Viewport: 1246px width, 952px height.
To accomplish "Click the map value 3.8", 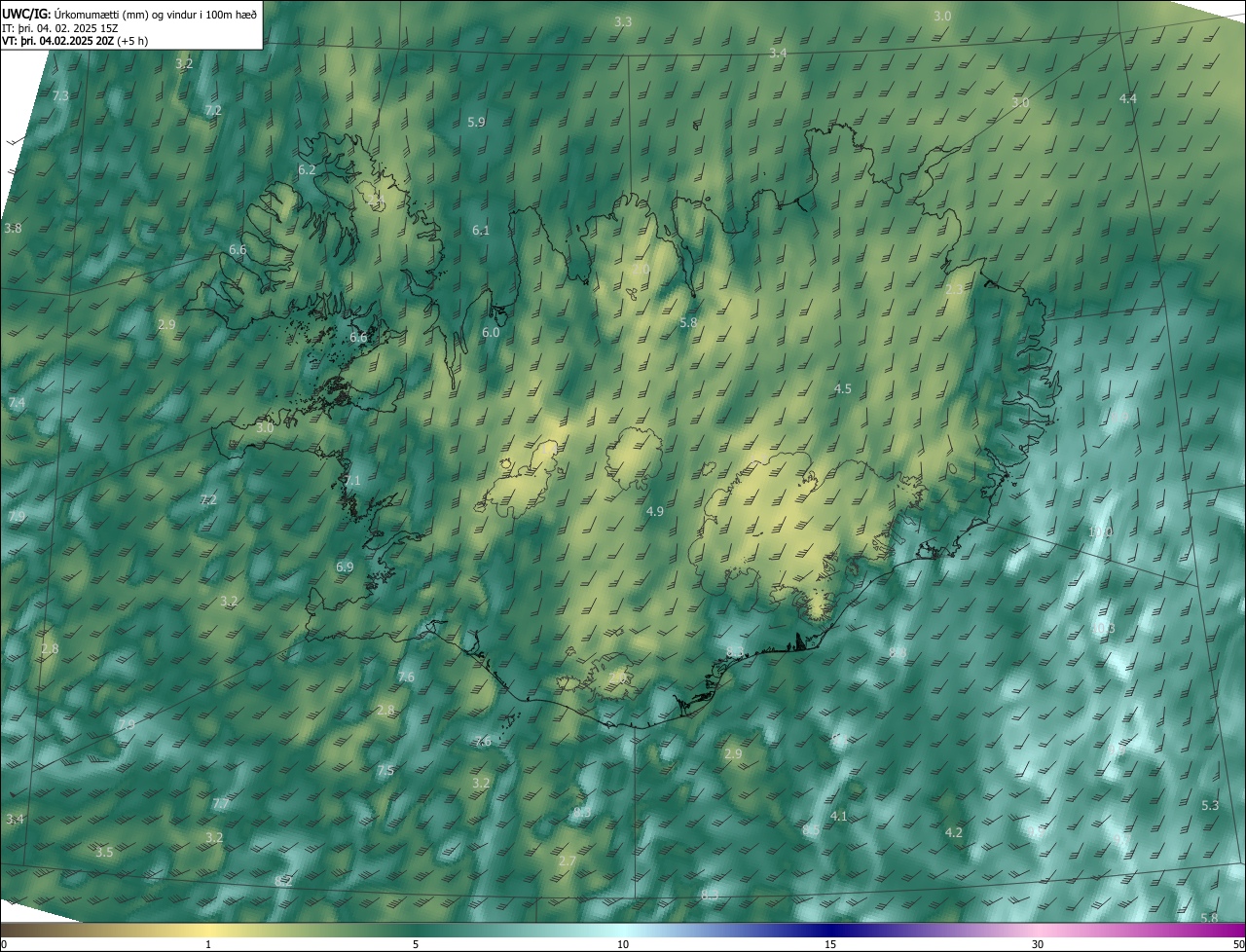I will (13, 228).
